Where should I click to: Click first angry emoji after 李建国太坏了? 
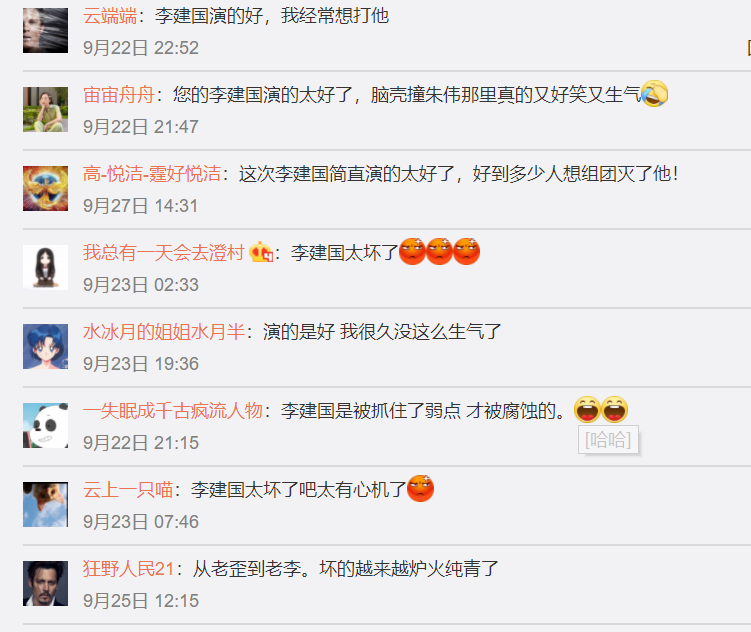pos(412,251)
